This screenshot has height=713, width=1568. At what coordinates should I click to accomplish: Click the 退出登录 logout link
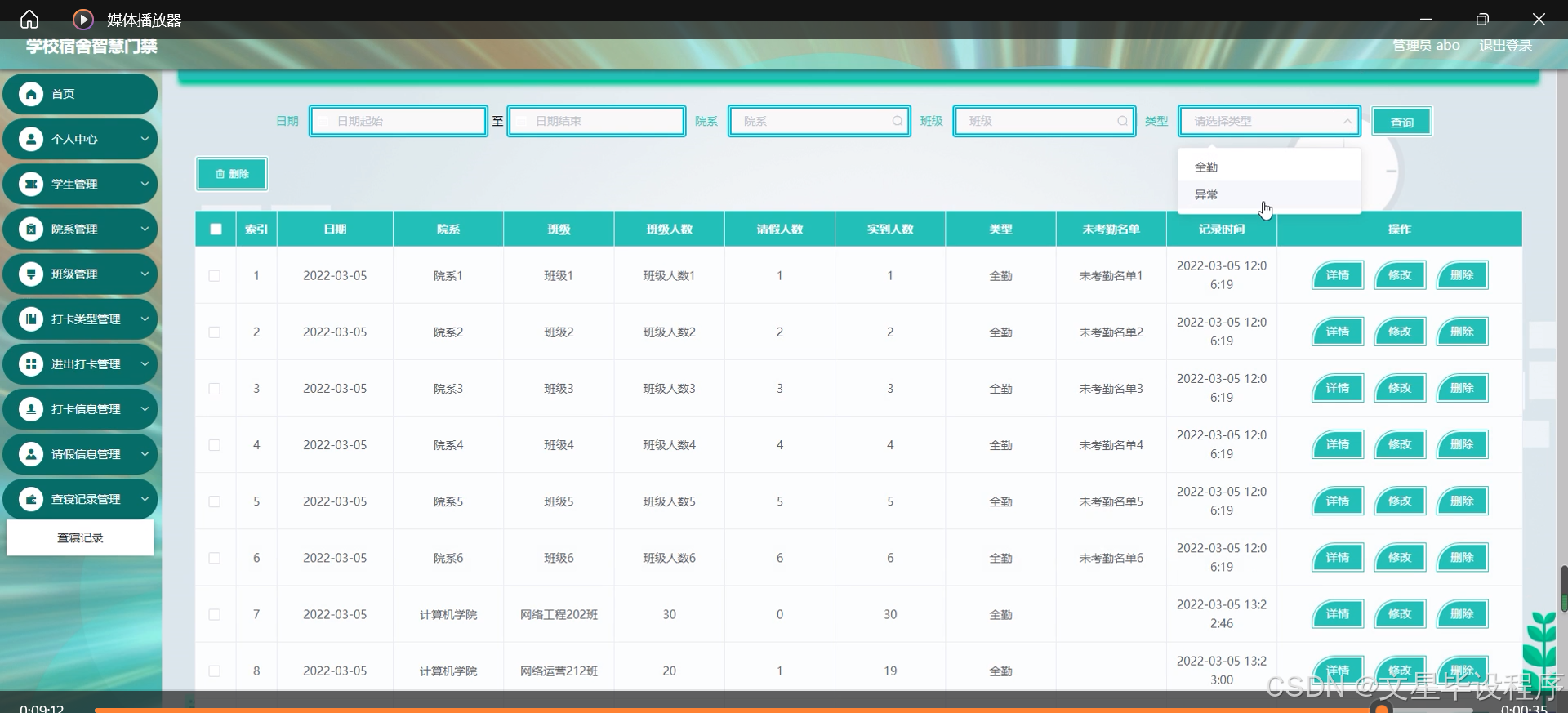tap(1505, 46)
